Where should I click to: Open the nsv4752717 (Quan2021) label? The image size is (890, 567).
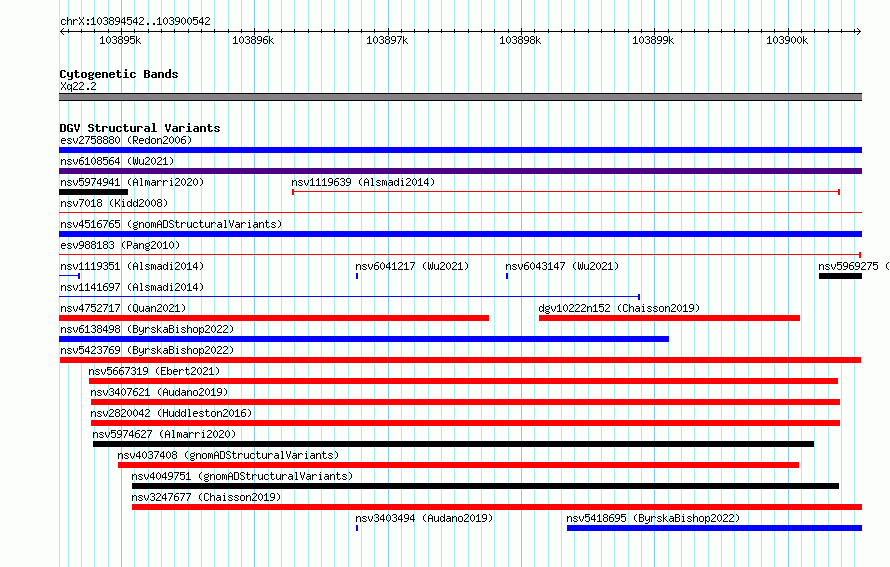click(x=123, y=308)
